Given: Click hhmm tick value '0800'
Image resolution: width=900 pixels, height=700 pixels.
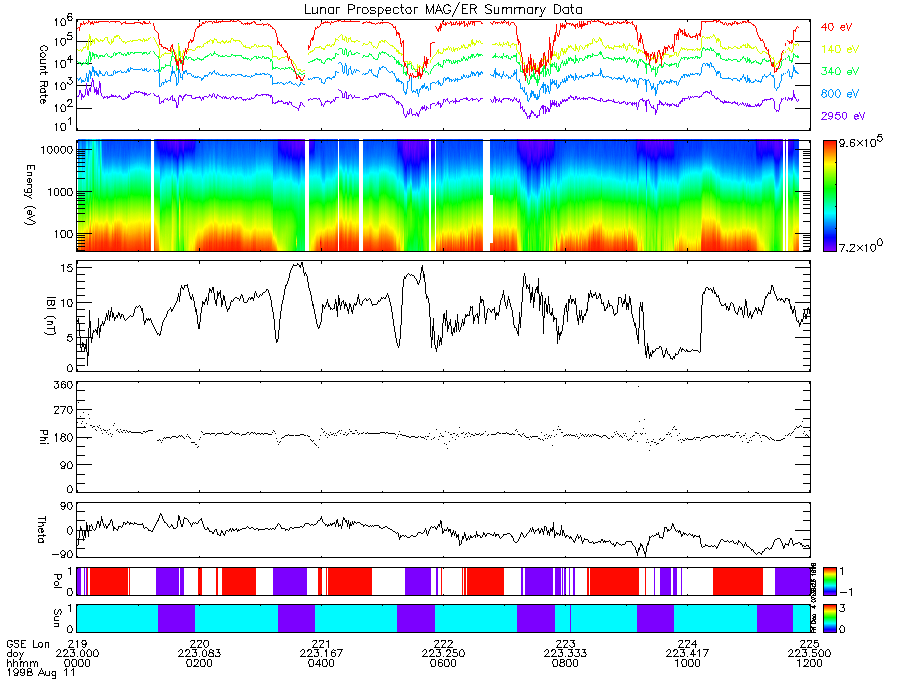Looking at the screenshot, I should click(x=565, y=663).
